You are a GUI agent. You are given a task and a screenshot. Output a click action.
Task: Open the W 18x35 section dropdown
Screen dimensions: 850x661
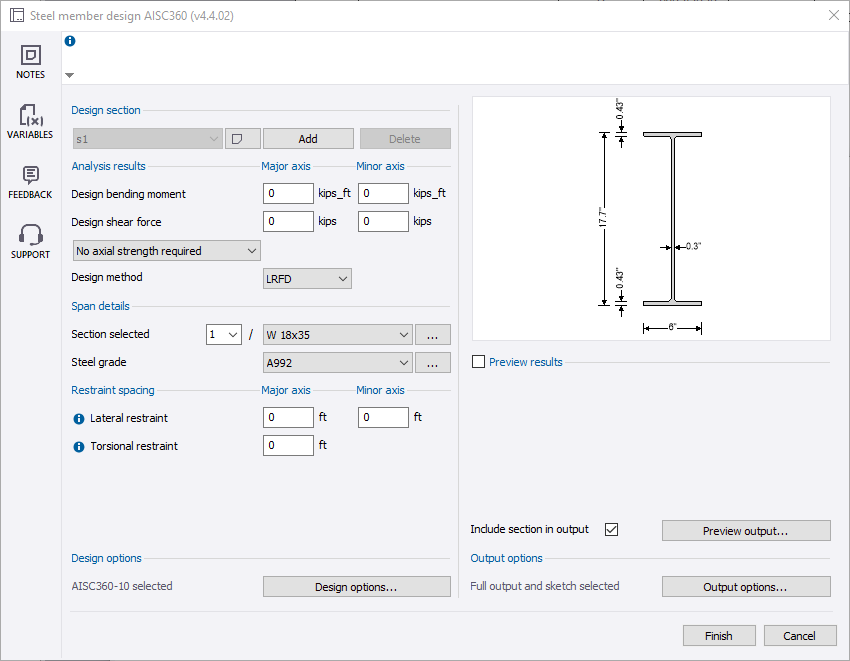tap(337, 334)
